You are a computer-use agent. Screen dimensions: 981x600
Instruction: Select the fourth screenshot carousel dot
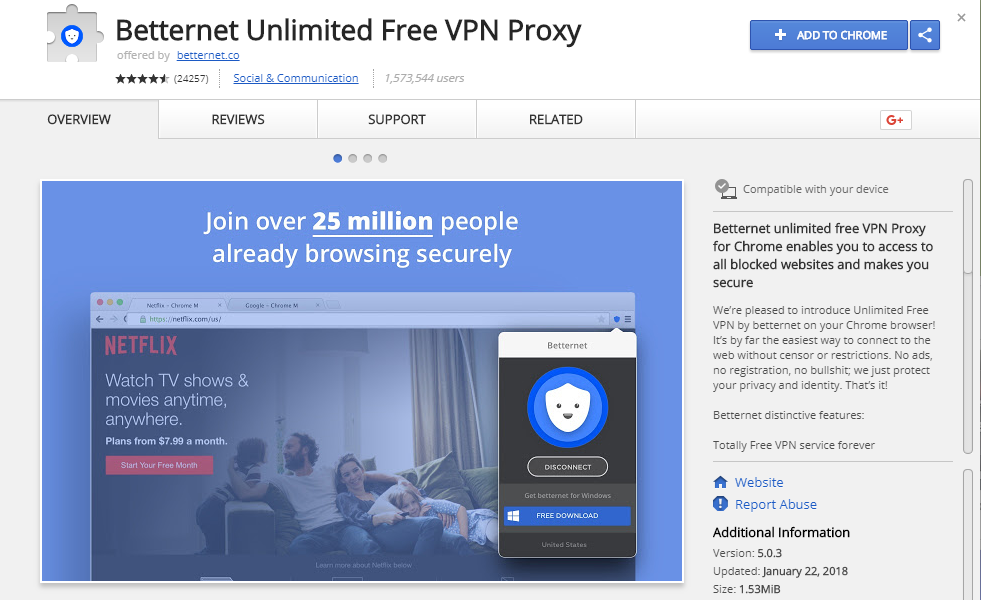point(383,158)
